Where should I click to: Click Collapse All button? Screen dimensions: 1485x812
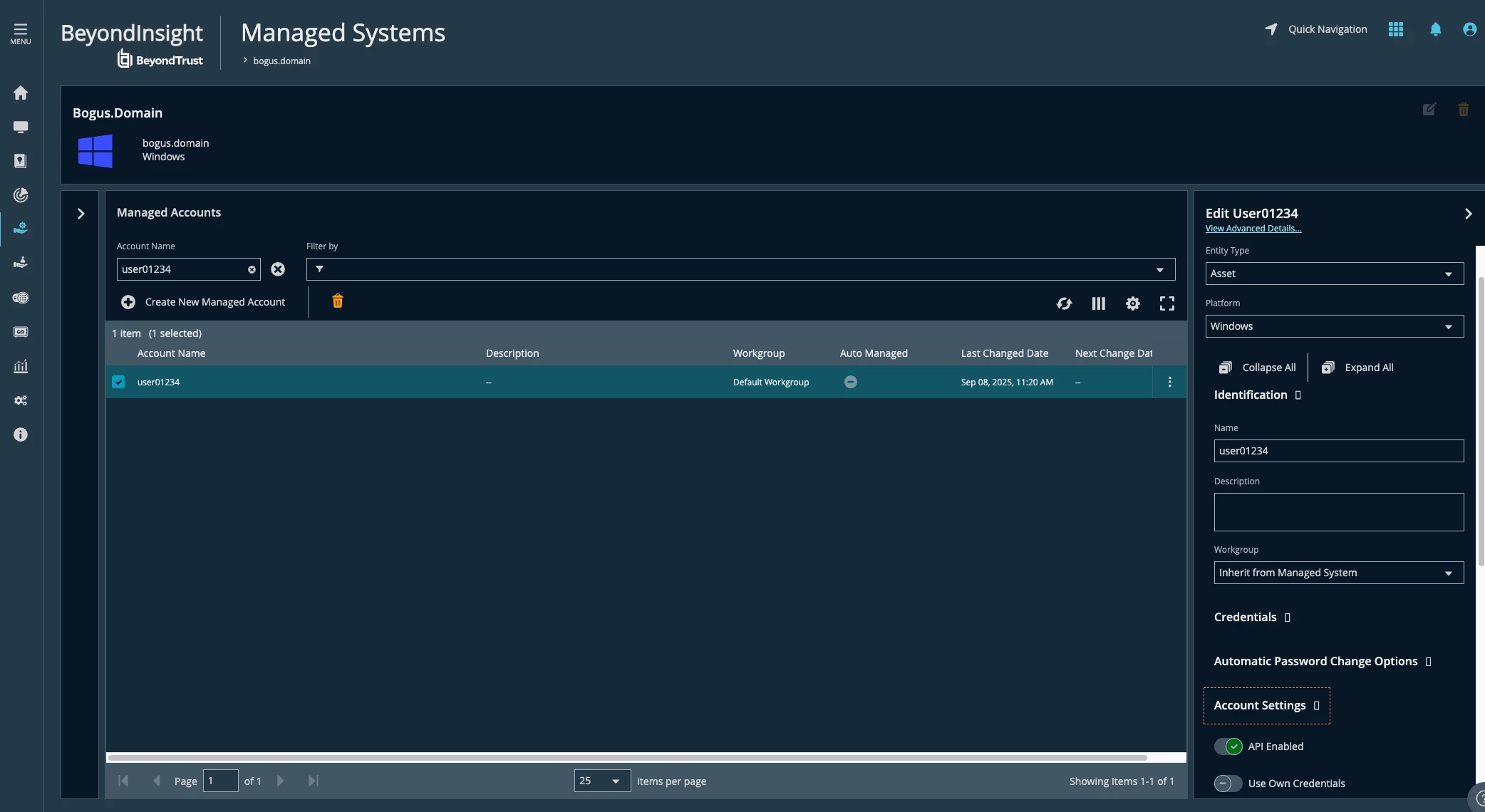[1257, 368]
